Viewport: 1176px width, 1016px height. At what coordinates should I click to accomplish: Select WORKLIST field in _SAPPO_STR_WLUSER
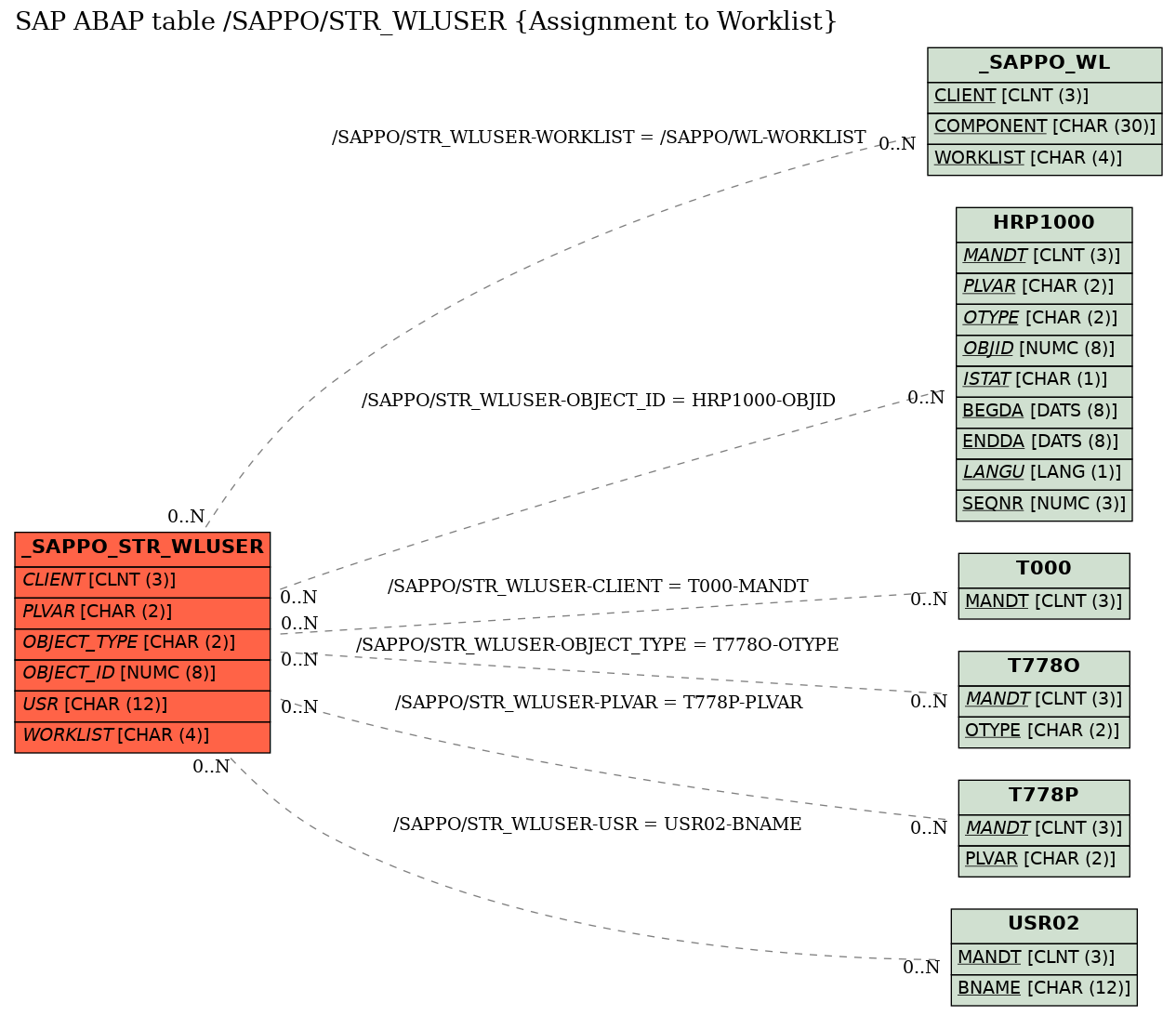point(142,736)
